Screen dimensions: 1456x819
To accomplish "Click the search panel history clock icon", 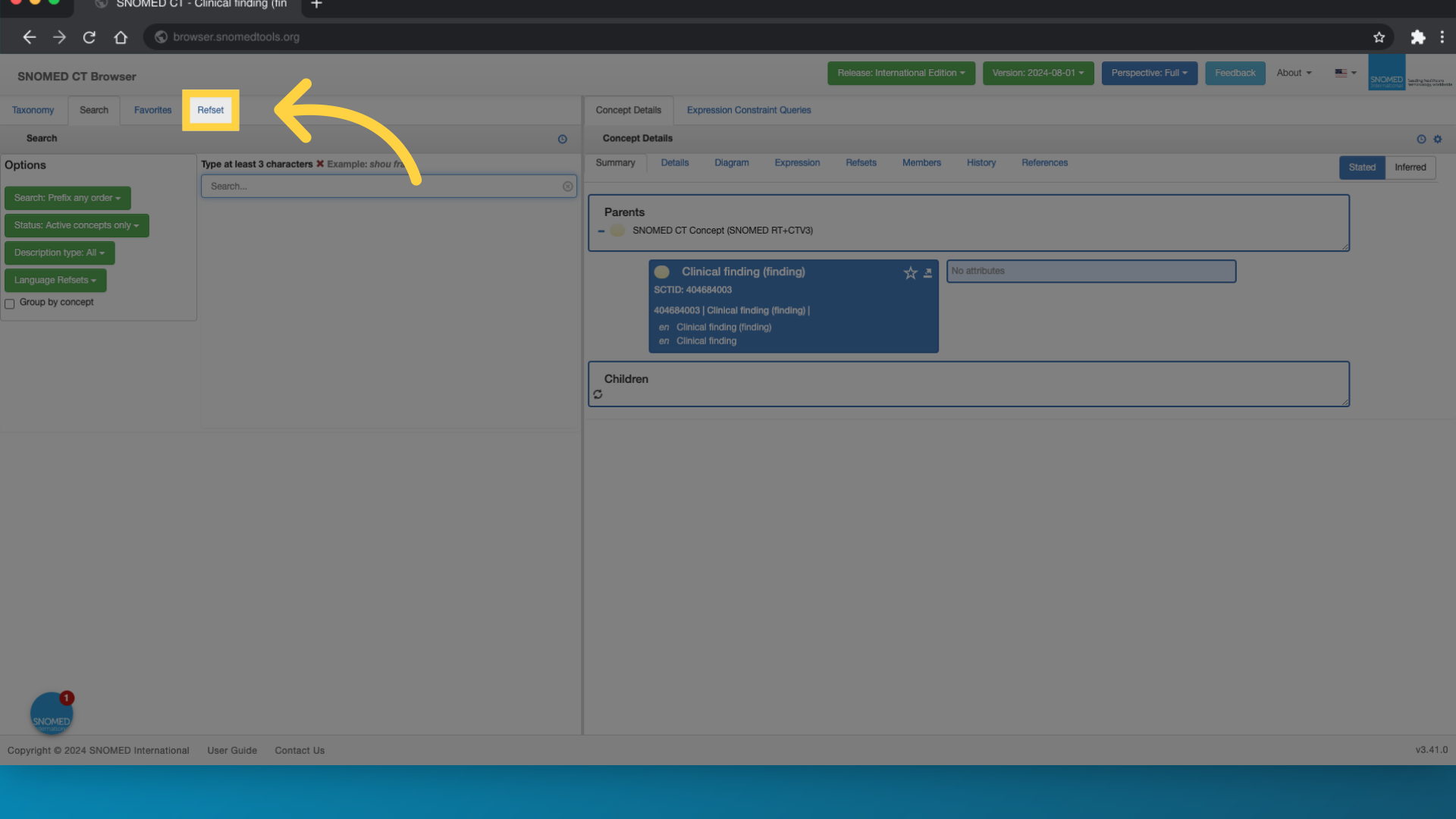I will coord(562,140).
